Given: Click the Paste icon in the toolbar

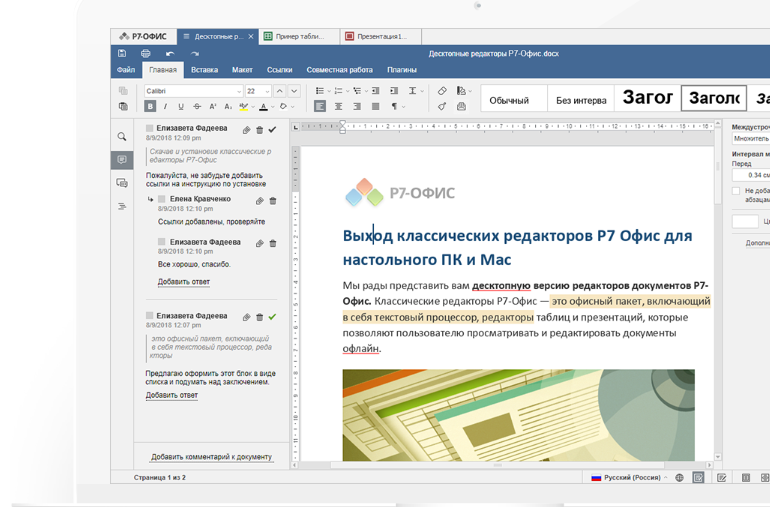Looking at the screenshot, I should (123, 106).
